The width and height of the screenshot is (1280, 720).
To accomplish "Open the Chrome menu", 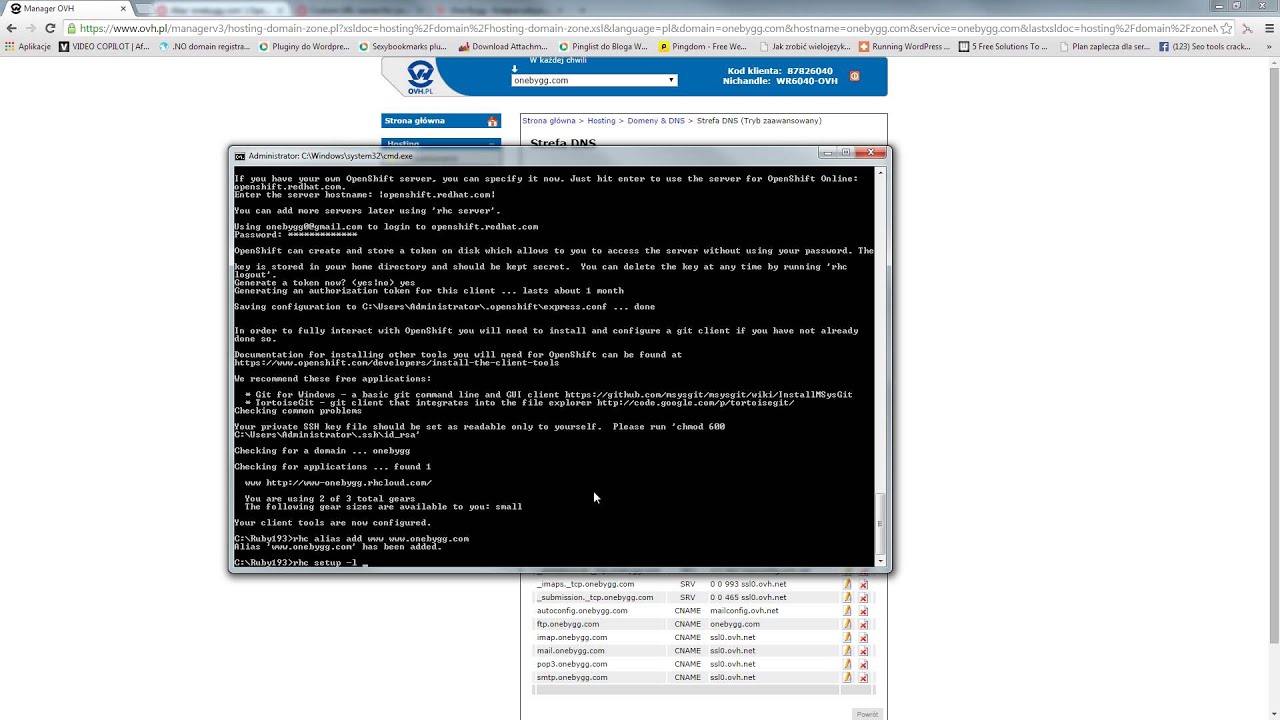I will coord(1267,28).
